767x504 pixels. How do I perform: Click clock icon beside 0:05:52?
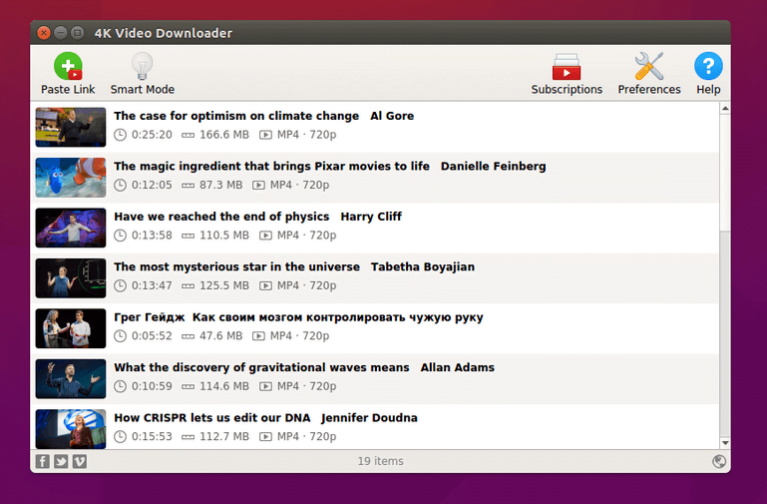120,336
